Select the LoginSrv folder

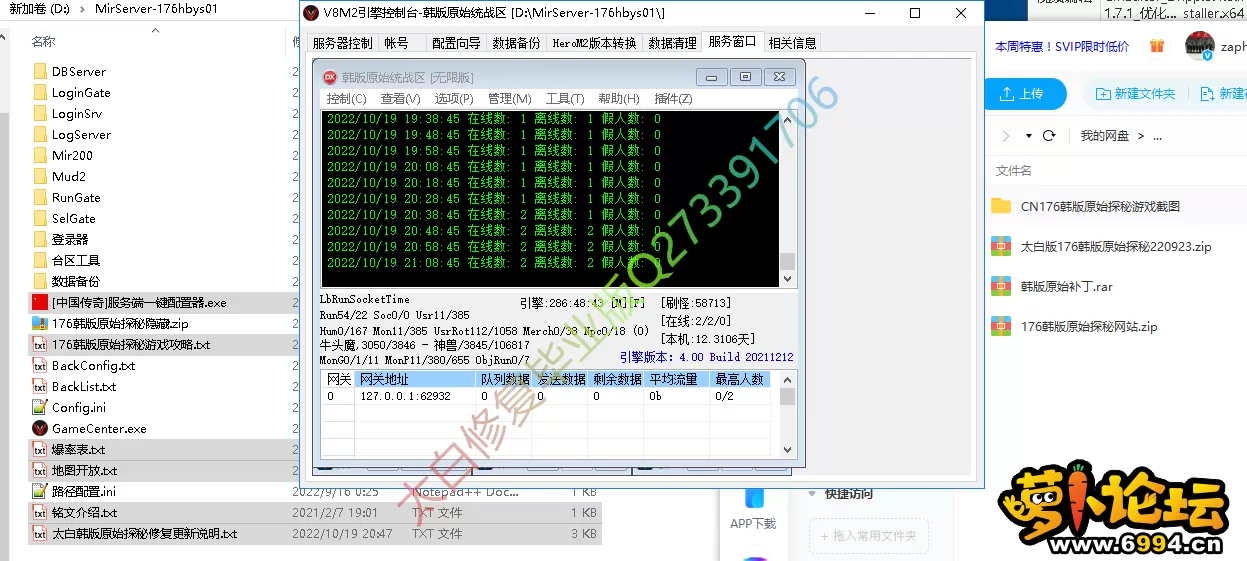[x=76, y=114]
